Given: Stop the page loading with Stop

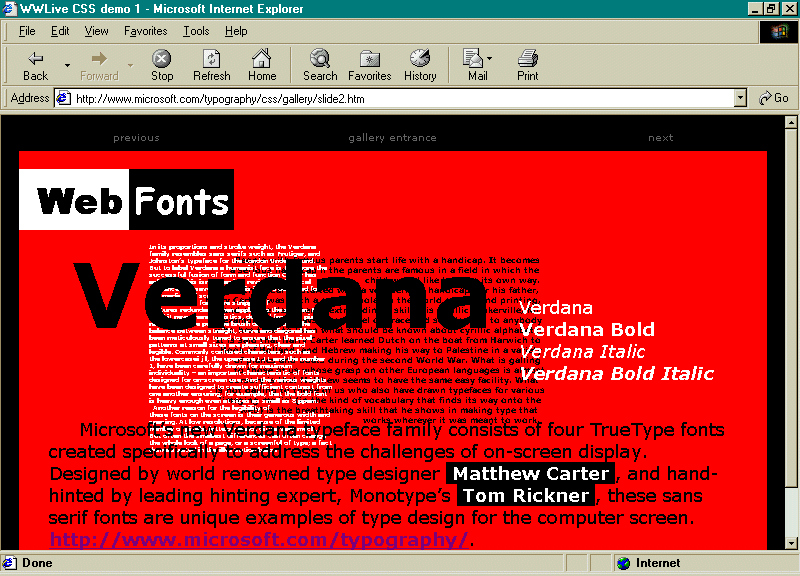Looking at the screenshot, I should tap(162, 66).
